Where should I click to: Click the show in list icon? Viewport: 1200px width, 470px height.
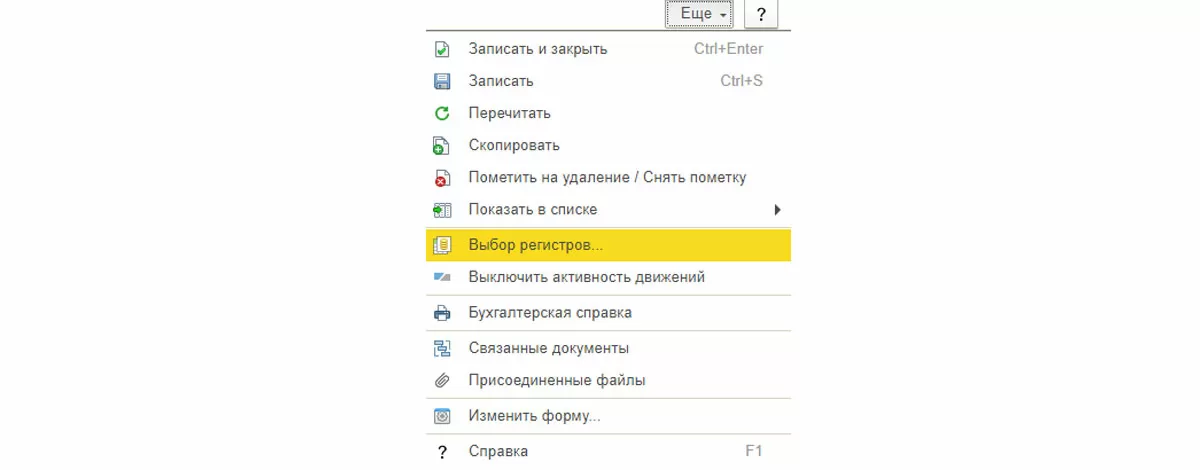point(442,209)
